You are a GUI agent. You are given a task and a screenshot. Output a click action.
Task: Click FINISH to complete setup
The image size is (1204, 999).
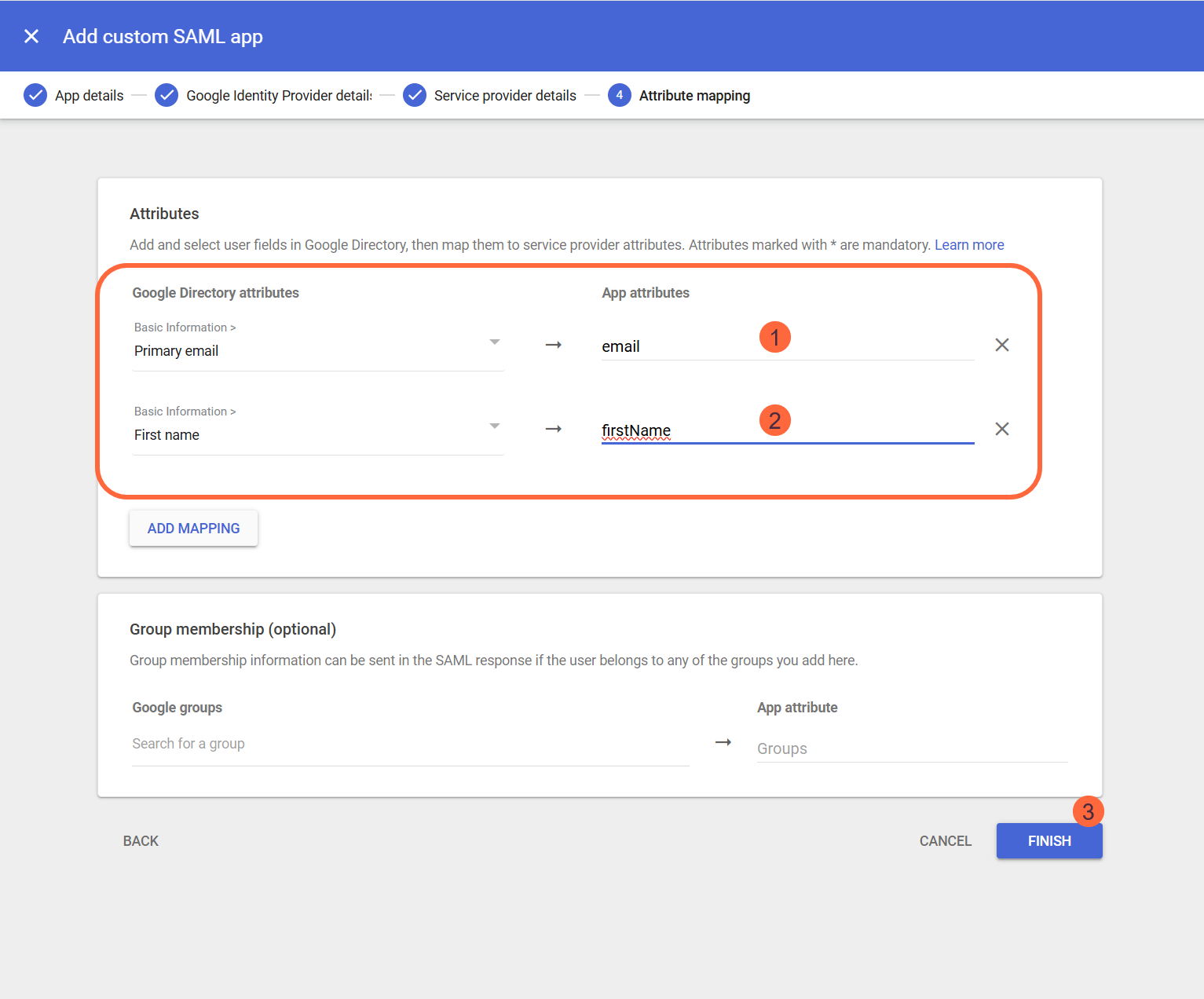point(1048,840)
